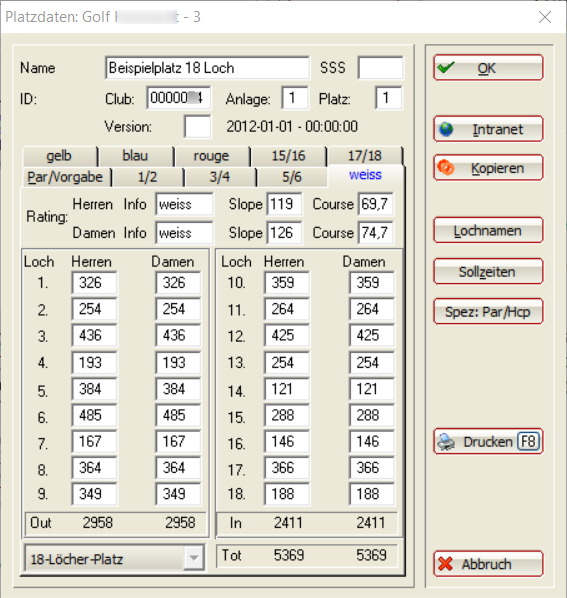Click the course Name text field
This screenshot has width=567, height=598.
tap(207, 68)
